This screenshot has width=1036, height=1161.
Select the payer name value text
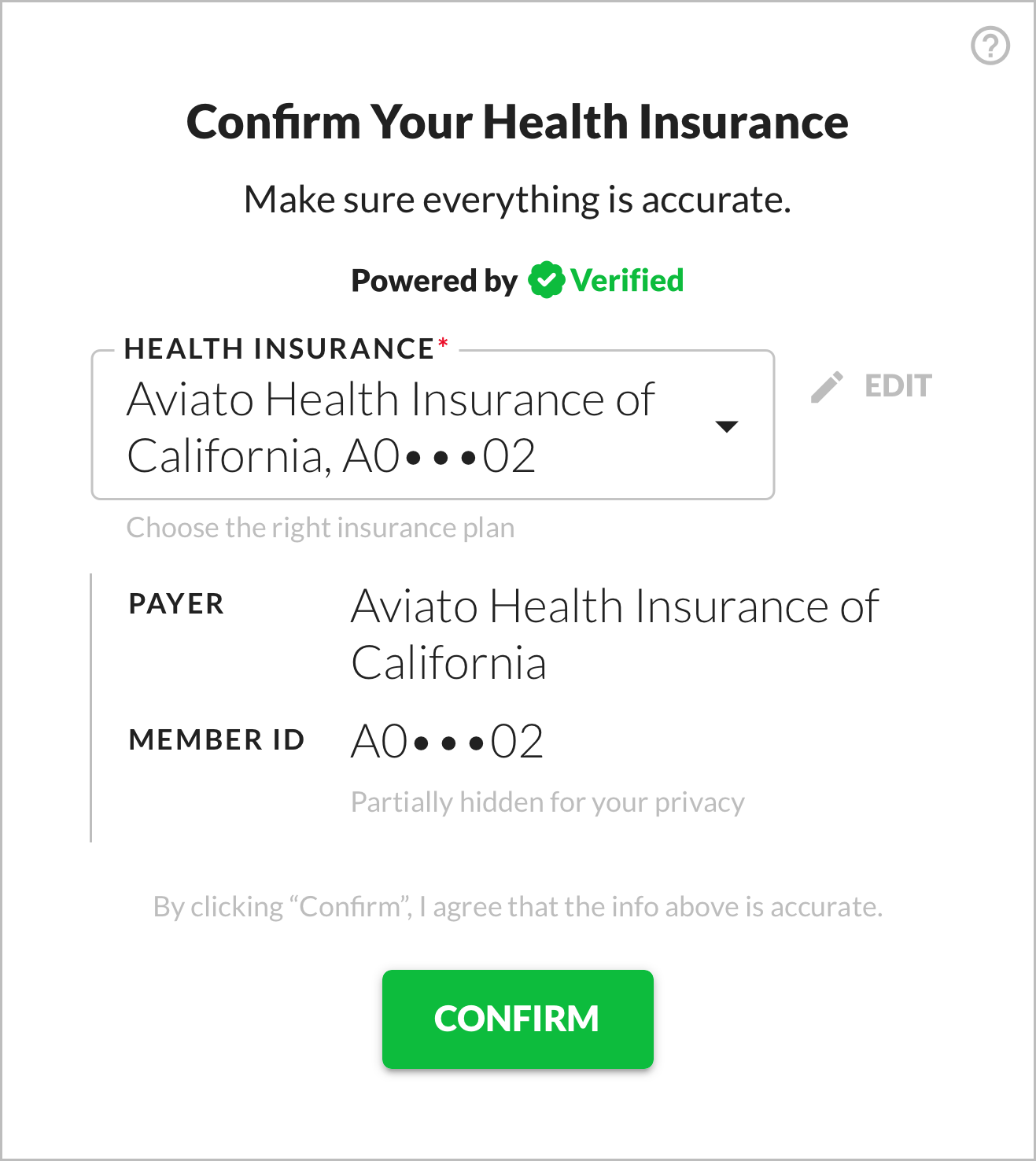tap(614, 634)
